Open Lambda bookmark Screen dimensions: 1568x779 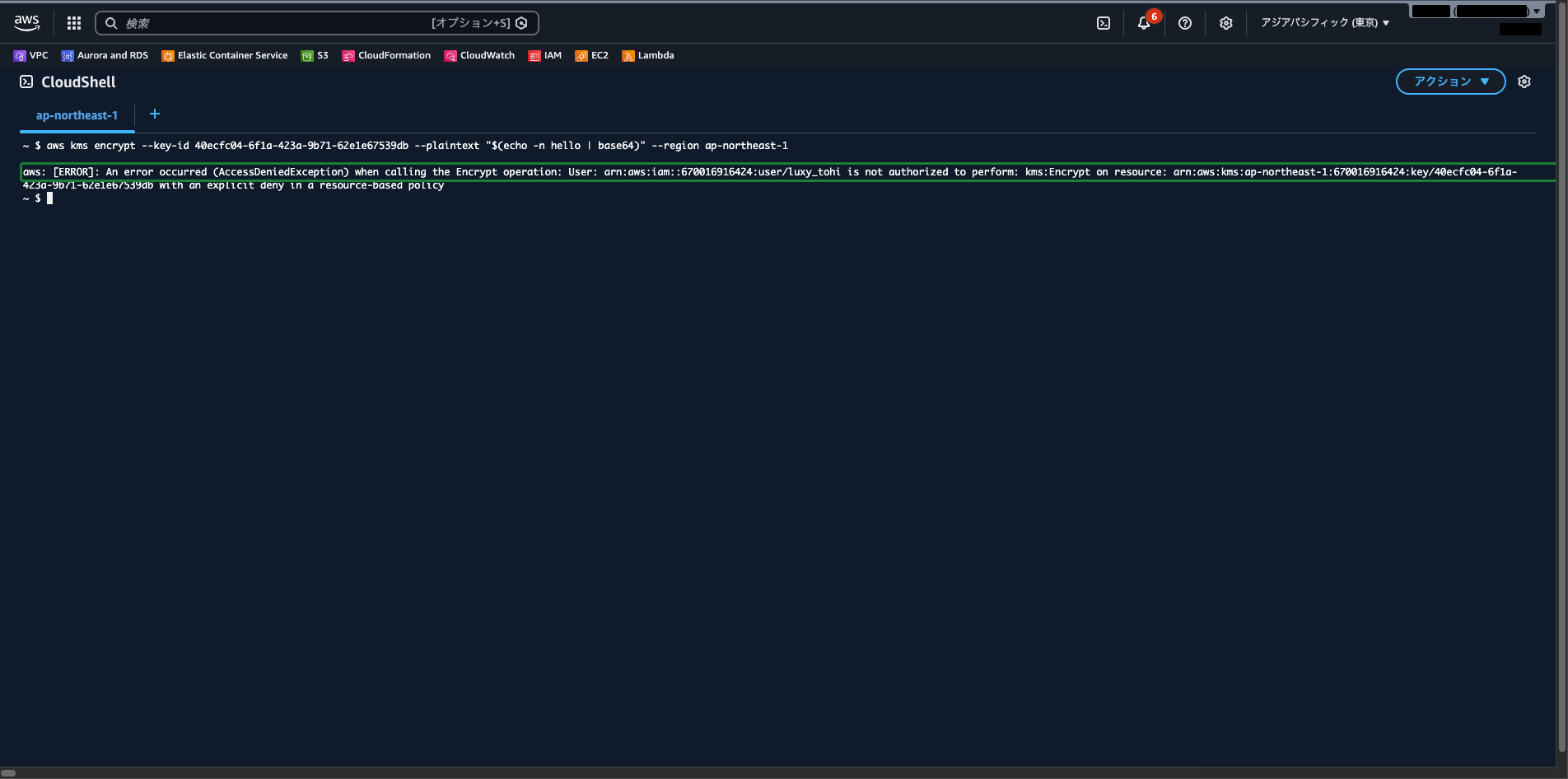pos(648,55)
